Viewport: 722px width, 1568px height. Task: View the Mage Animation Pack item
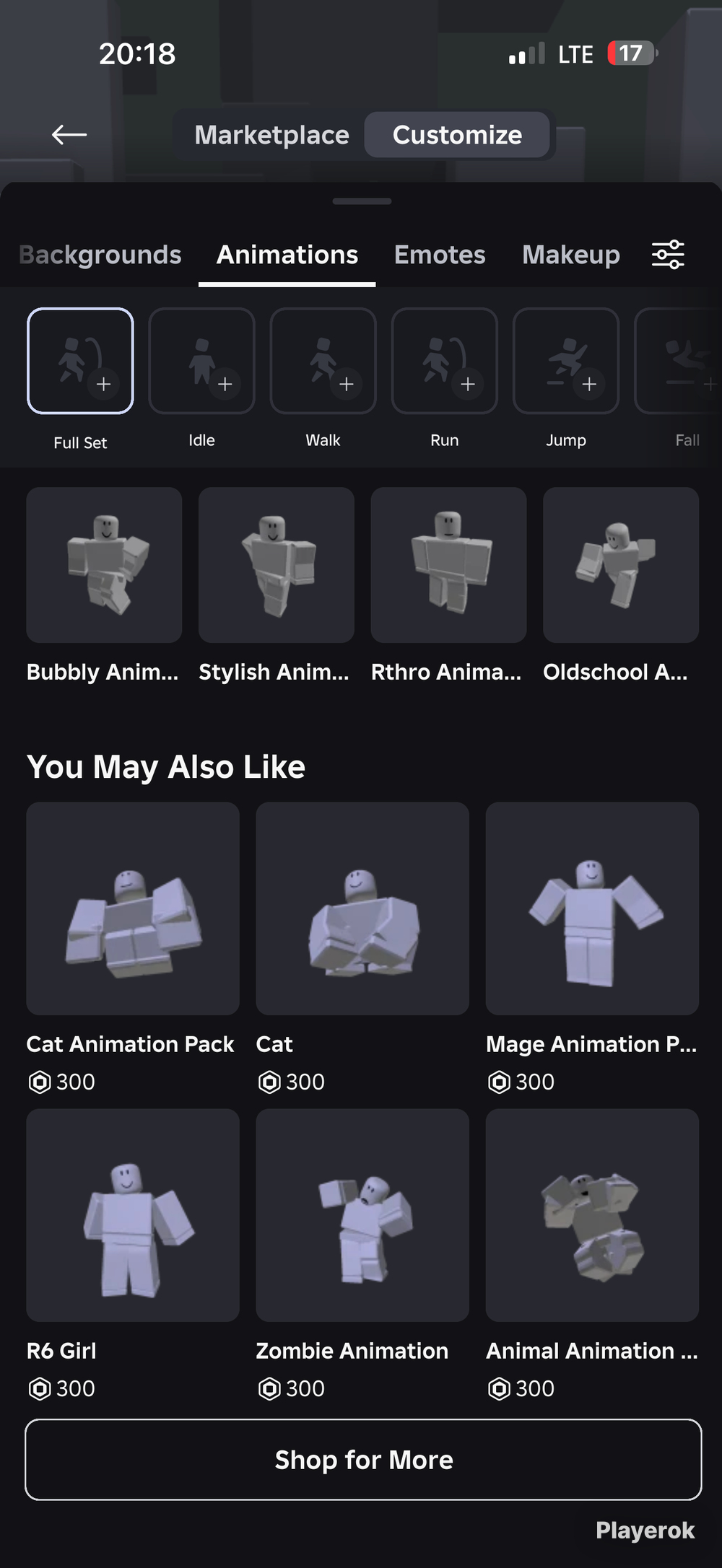[592, 908]
